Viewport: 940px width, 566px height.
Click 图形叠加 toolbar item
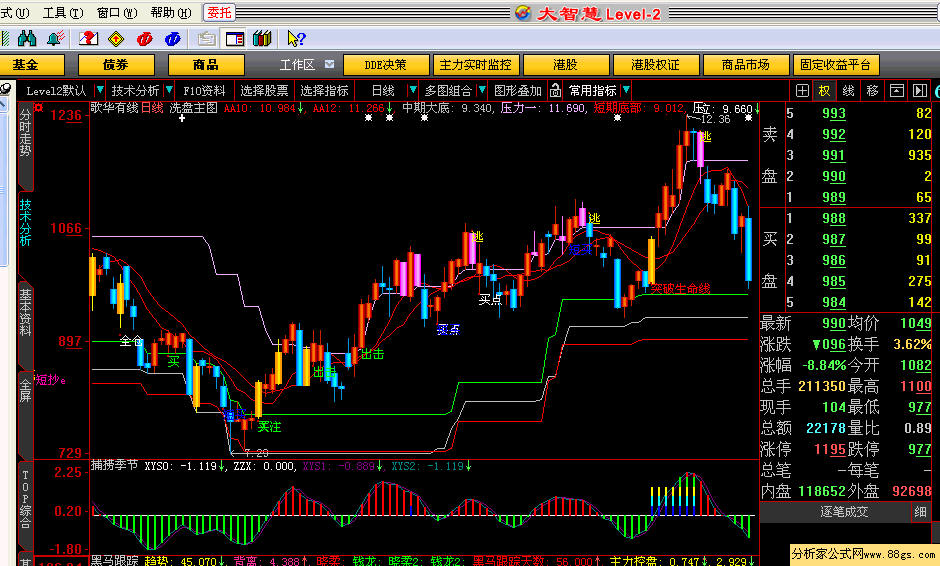click(x=518, y=91)
